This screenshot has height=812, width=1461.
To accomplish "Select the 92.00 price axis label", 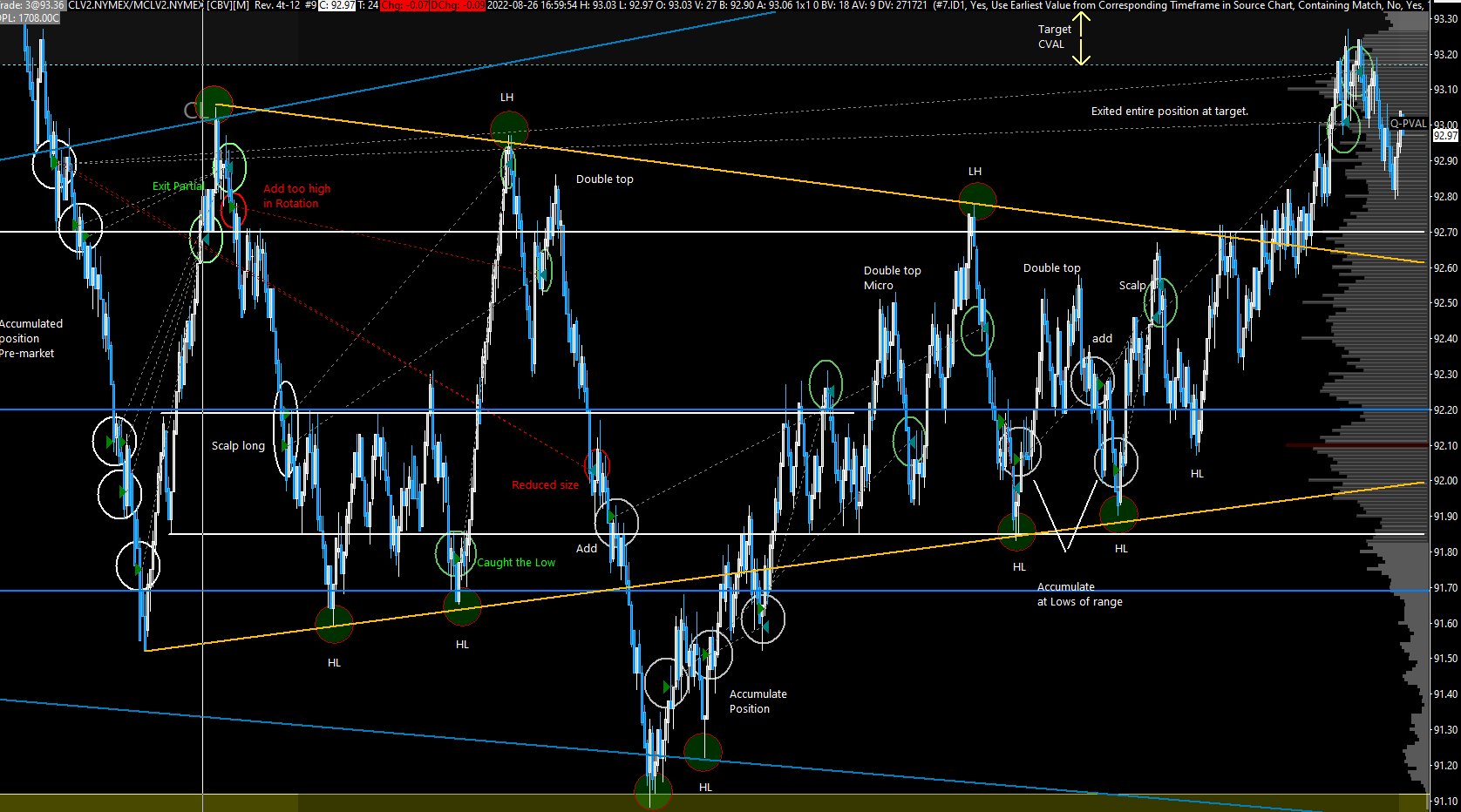I will (1445, 481).
